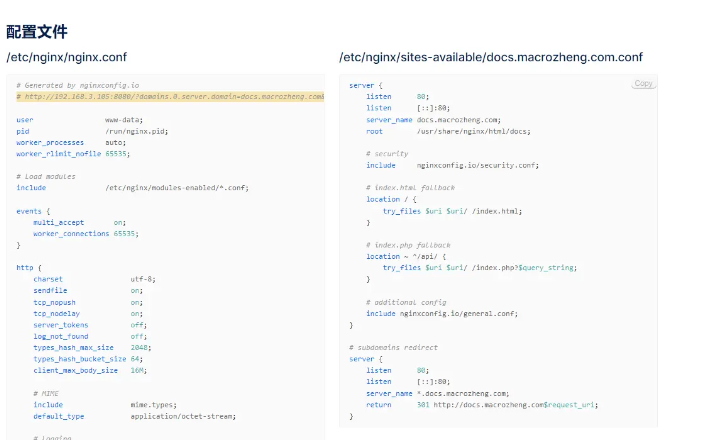Click the 'server_name docs.macrozheng.com;' line

pyautogui.click(x=433, y=120)
